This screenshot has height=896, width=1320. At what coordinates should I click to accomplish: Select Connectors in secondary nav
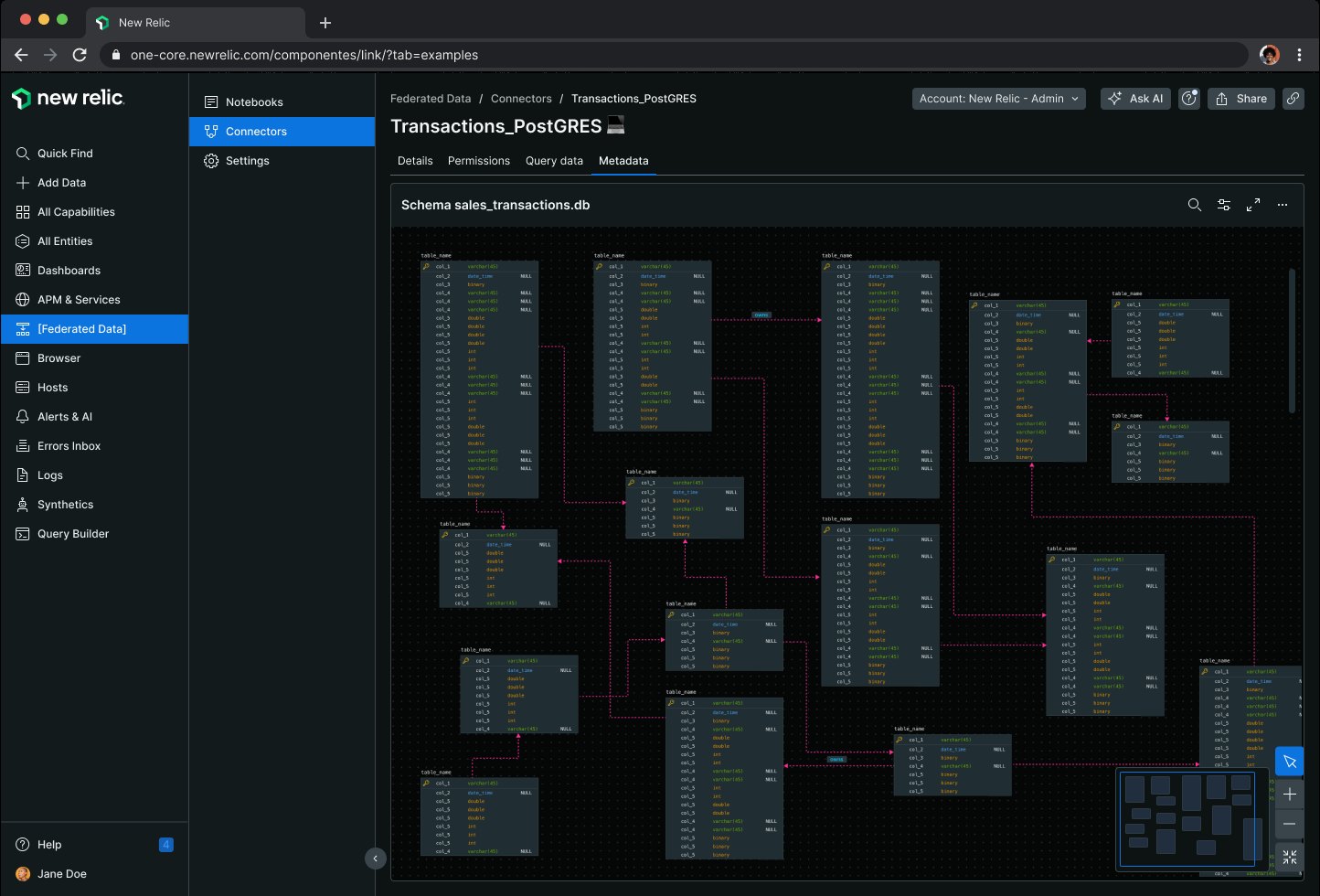[282, 132]
